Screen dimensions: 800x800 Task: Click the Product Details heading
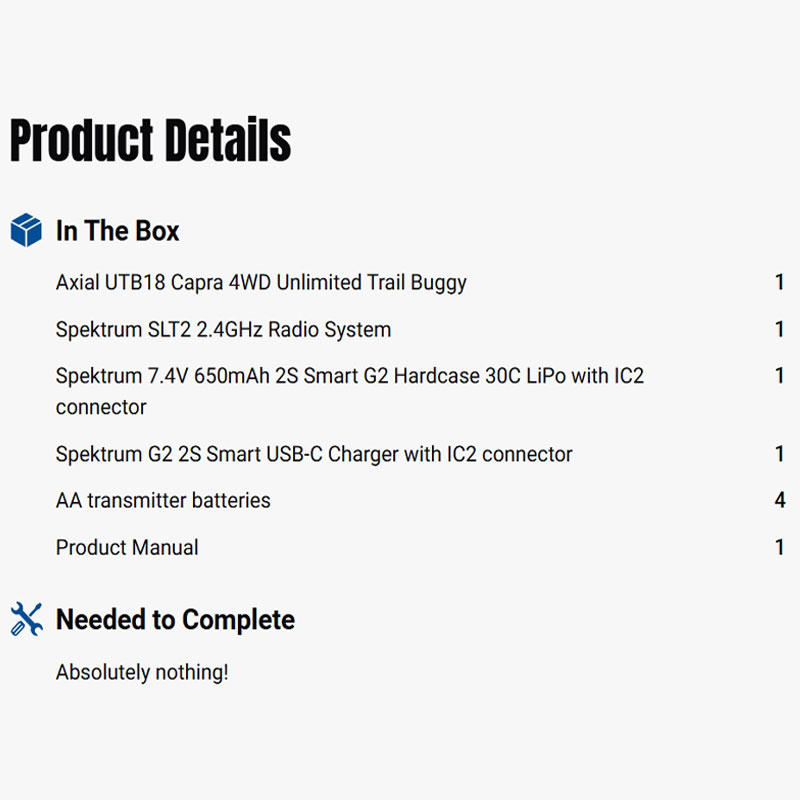[x=150, y=140]
